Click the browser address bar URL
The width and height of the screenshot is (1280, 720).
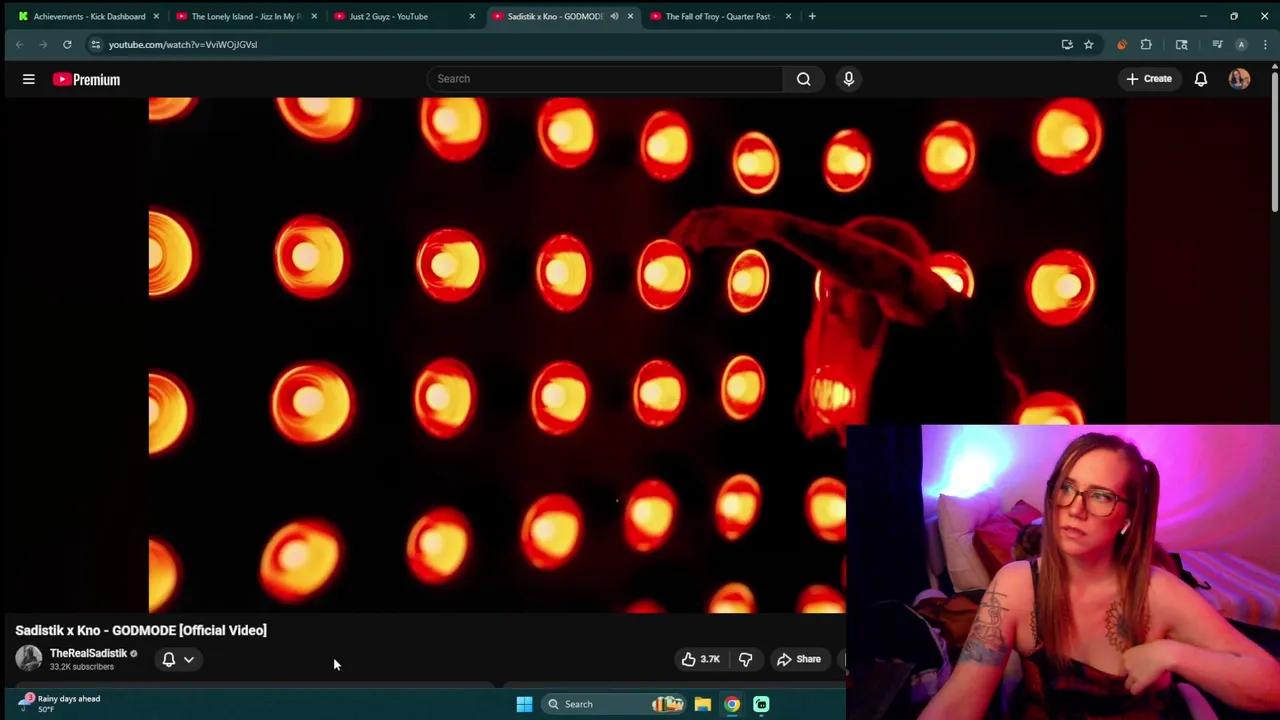pos(183,44)
